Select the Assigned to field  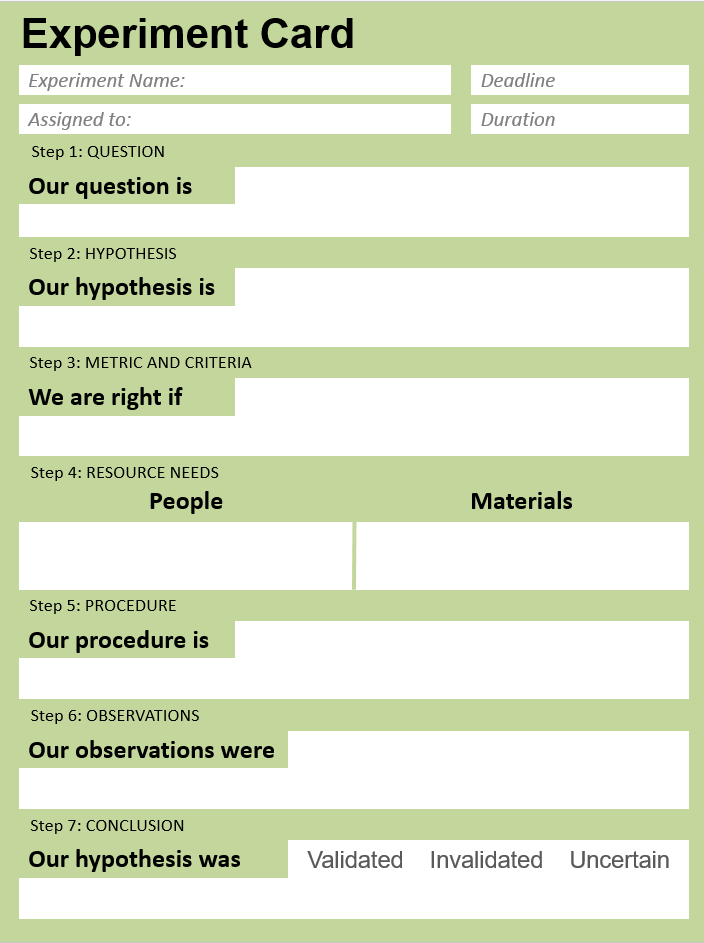pos(234,119)
